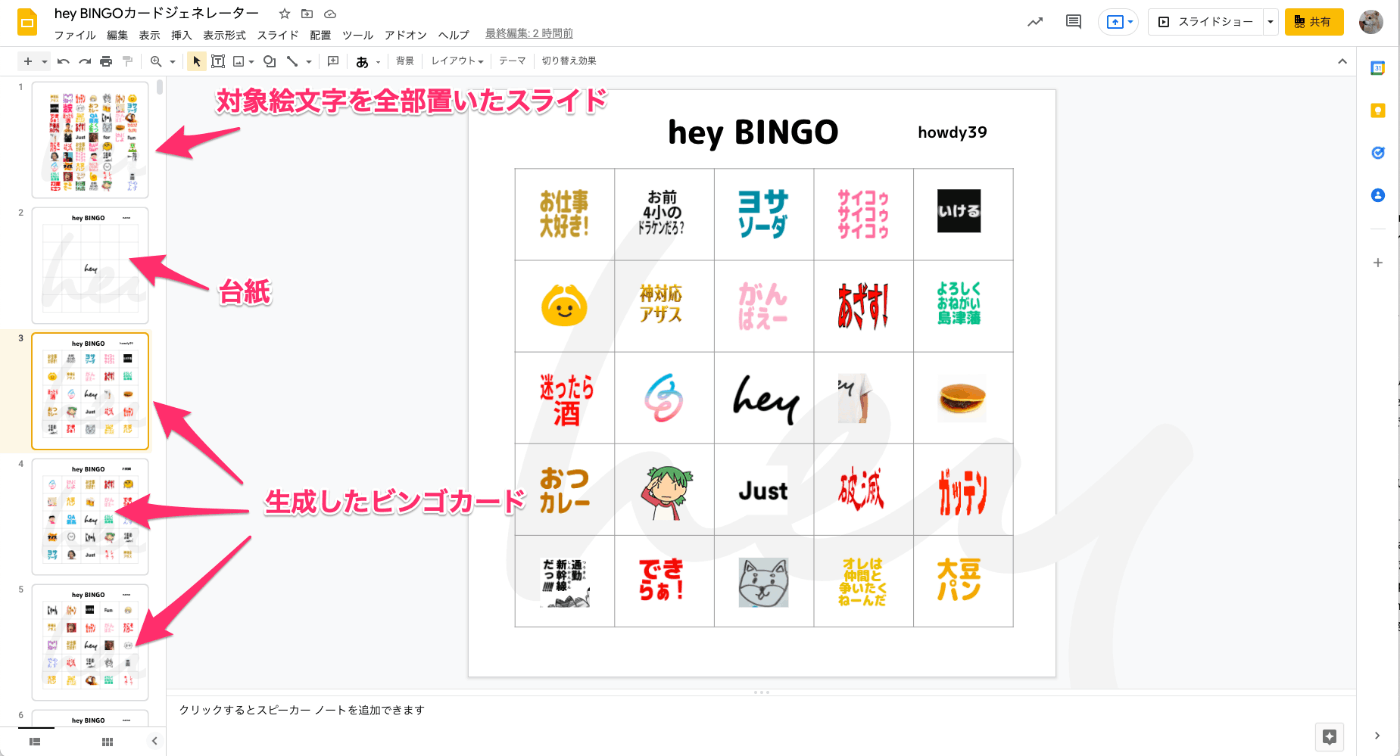Switch to grid view
This screenshot has height=756, width=1400.
pyautogui.click(x=108, y=741)
